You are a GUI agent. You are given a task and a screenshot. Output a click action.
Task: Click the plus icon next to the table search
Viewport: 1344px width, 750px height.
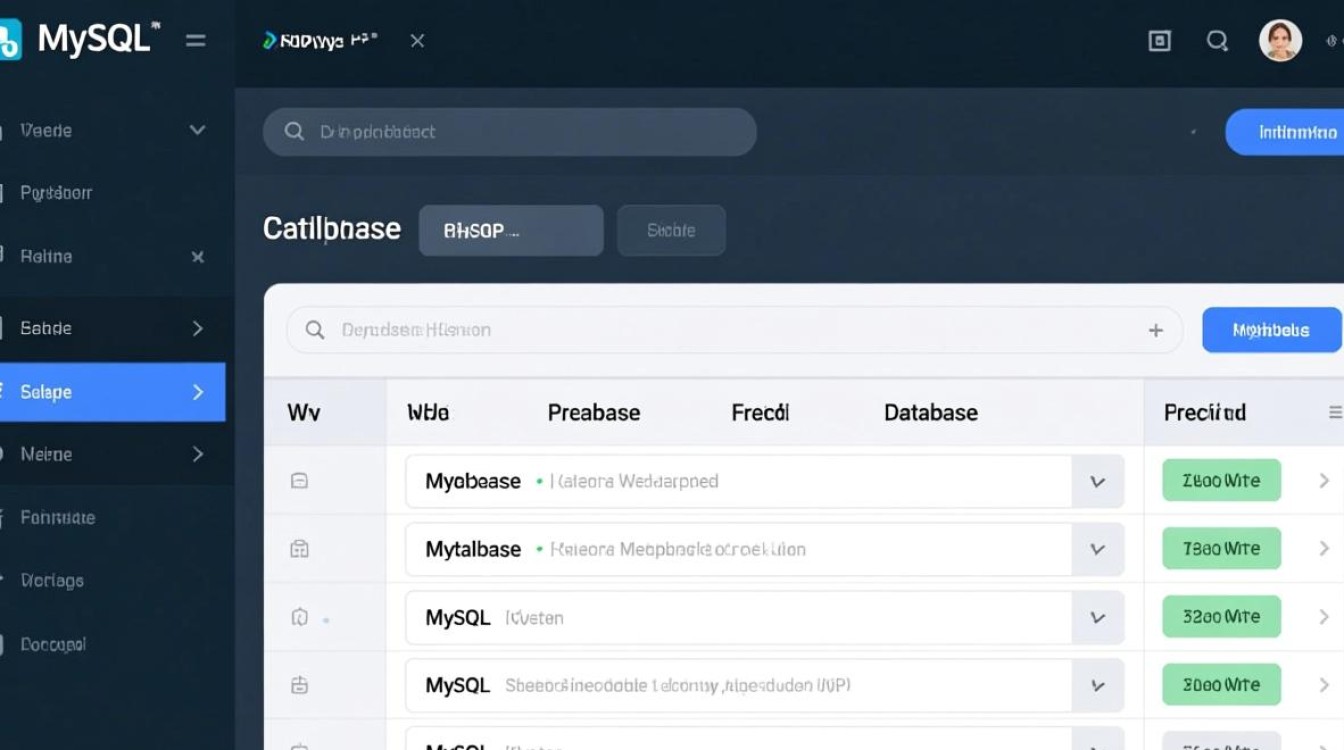point(1155,329)
